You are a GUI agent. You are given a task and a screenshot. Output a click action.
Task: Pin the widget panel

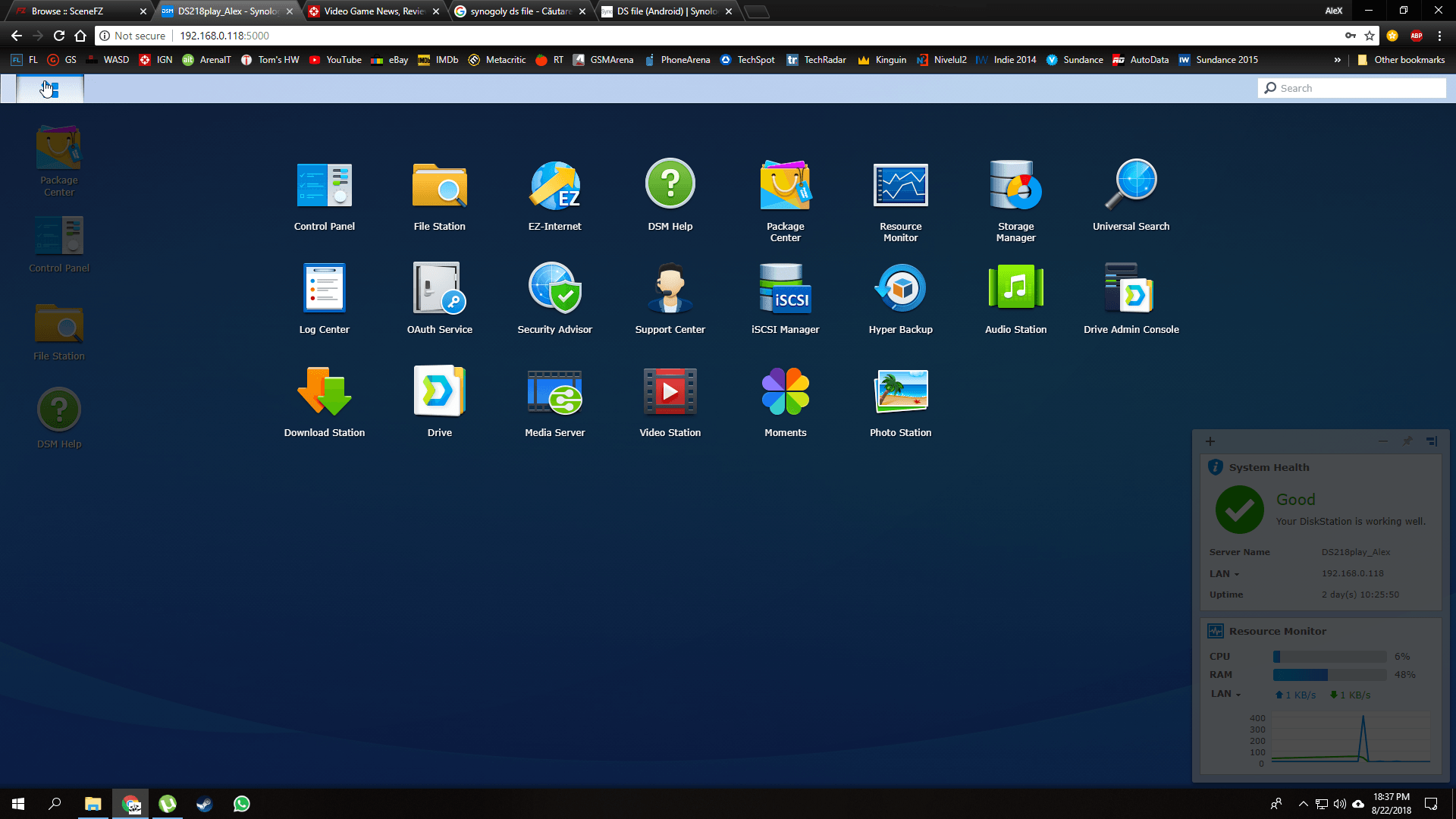tap(1407, 441)
